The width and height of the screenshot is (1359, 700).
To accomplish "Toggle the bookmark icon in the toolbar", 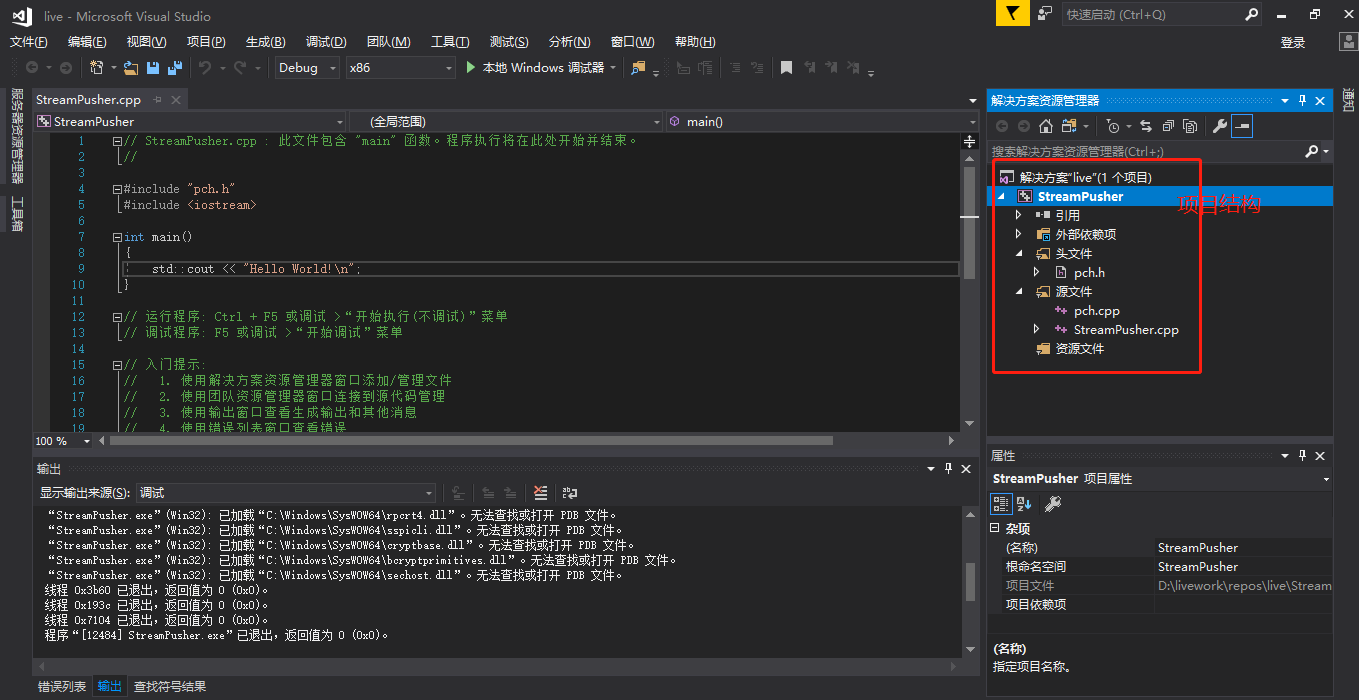I will [x=787, y=68].
